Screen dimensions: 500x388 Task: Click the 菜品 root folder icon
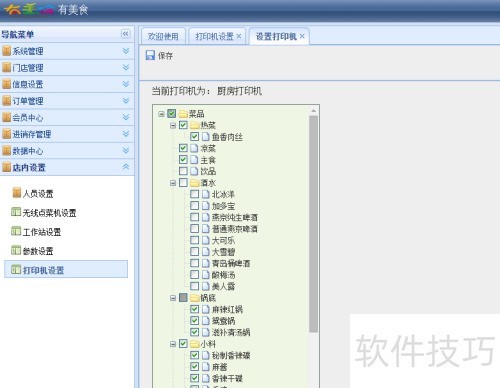tap(183, 114)
